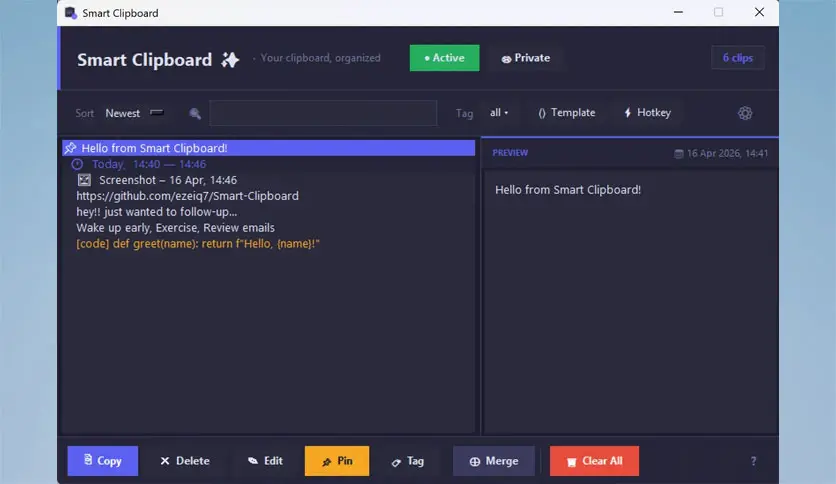Pin the selected clip with the yellow Pin button
The height and width of the screenshot is (484, 836).
coord(337,461)
